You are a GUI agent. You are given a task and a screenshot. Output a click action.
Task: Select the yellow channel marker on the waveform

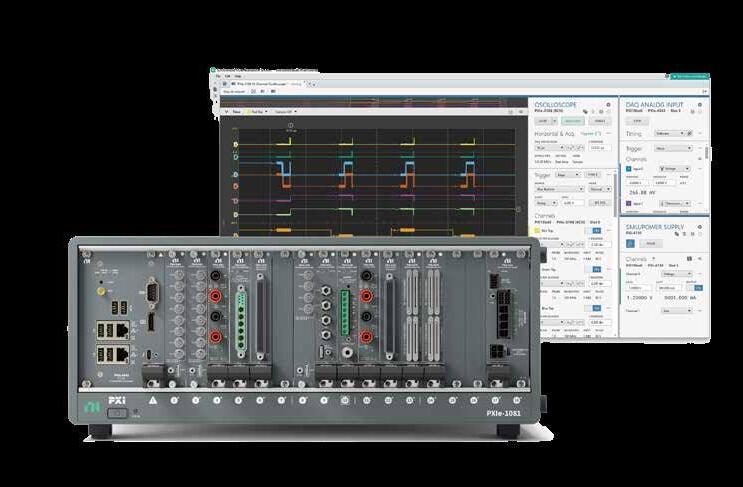[x=236, y=144]
